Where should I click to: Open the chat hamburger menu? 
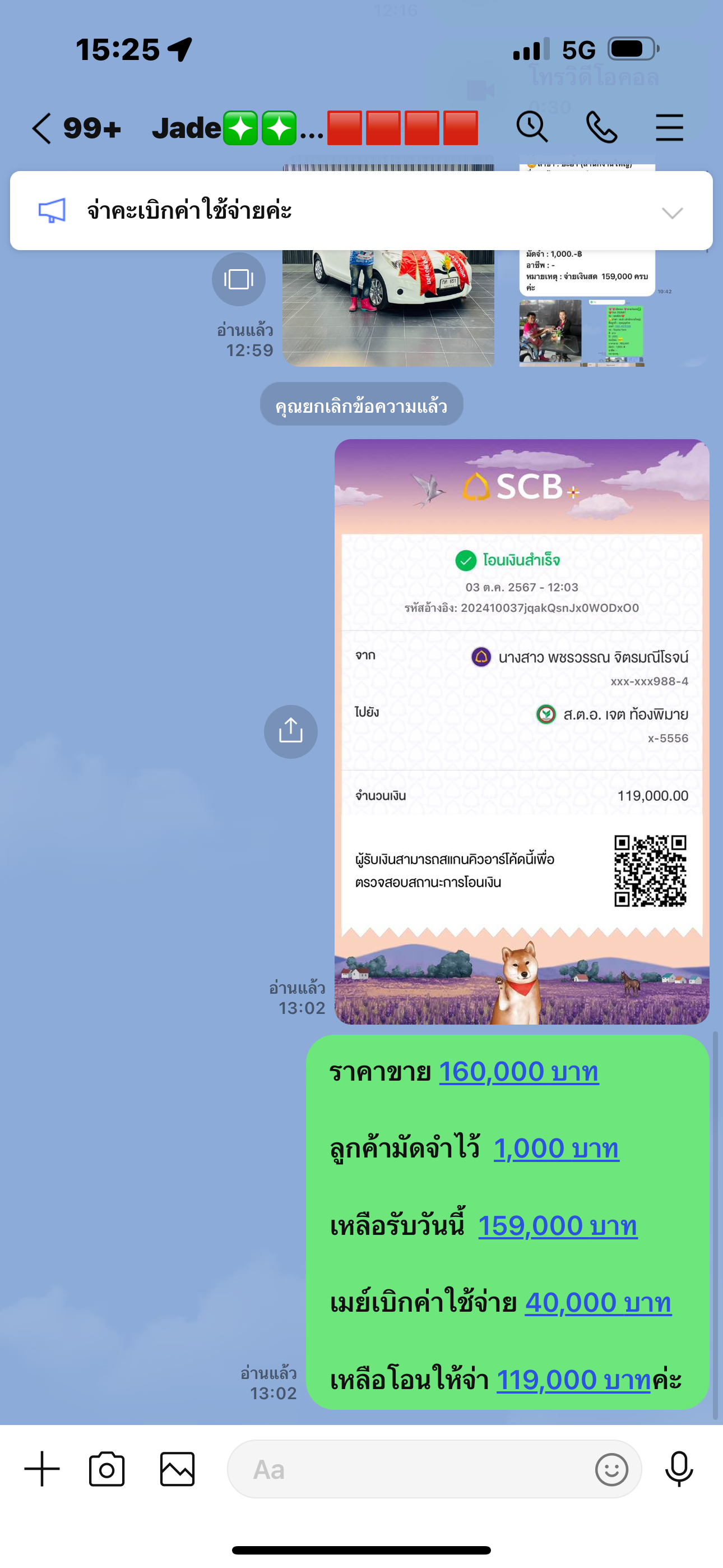click(x=669, y=128)
